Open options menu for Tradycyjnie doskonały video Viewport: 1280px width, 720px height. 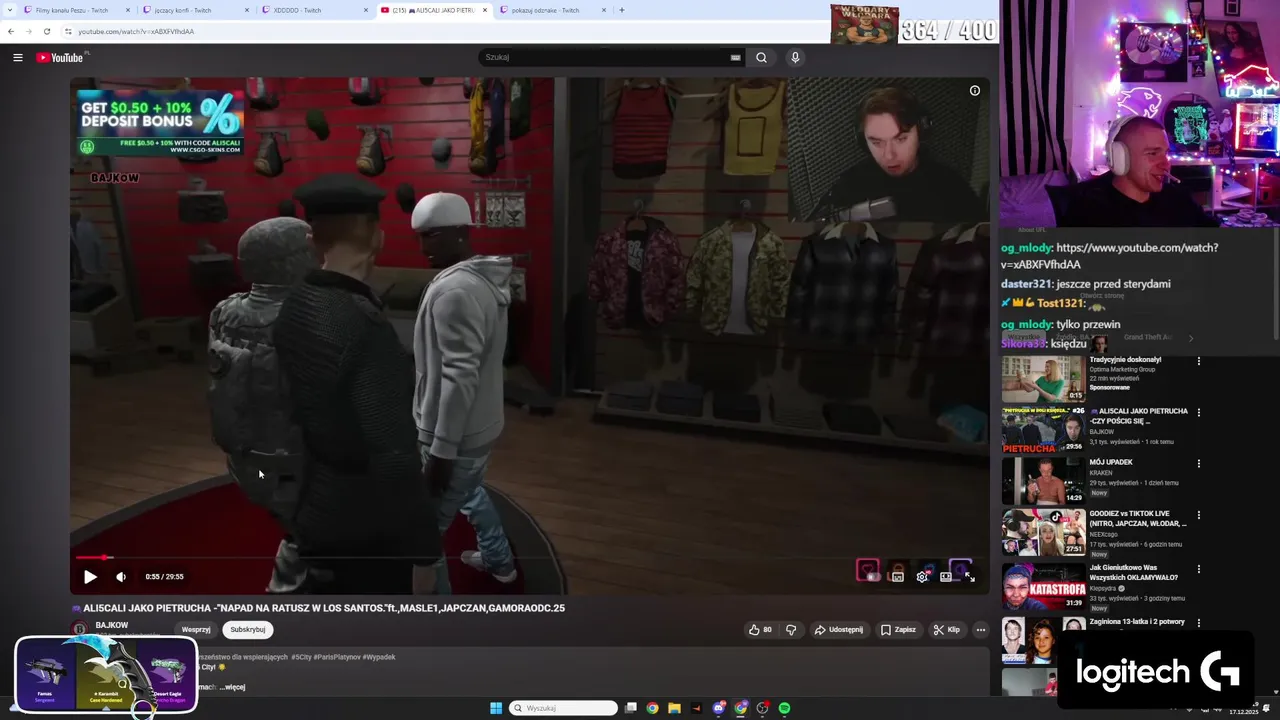point(1199,361)
